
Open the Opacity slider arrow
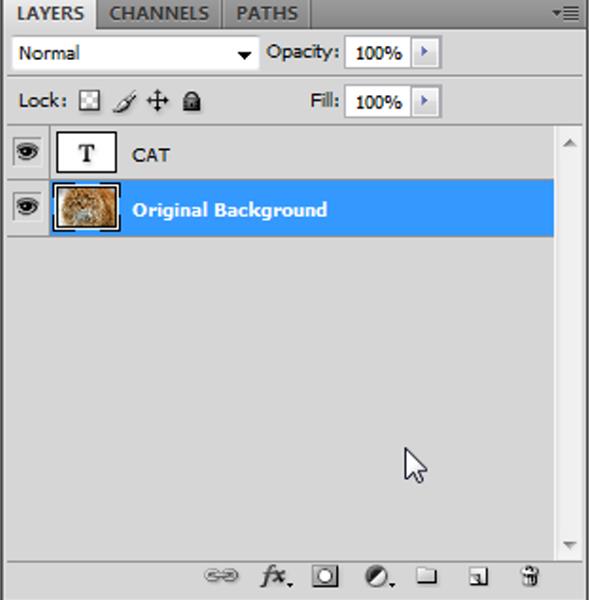[x=425, y=52]
